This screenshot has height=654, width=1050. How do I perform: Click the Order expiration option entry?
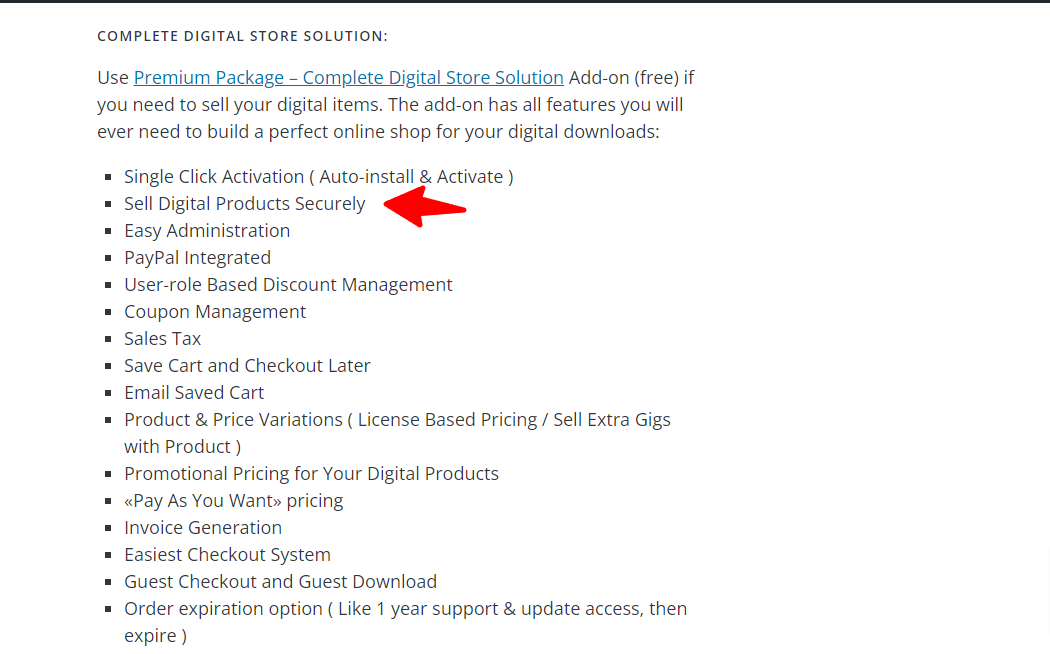405,622
